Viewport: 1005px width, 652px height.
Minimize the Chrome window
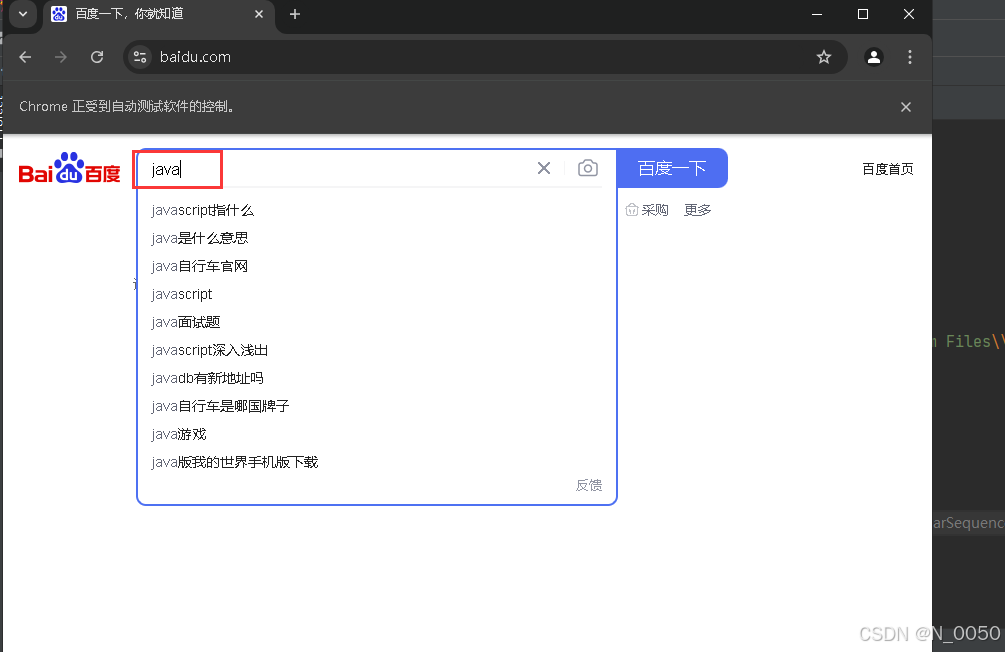tap(817, 14)
